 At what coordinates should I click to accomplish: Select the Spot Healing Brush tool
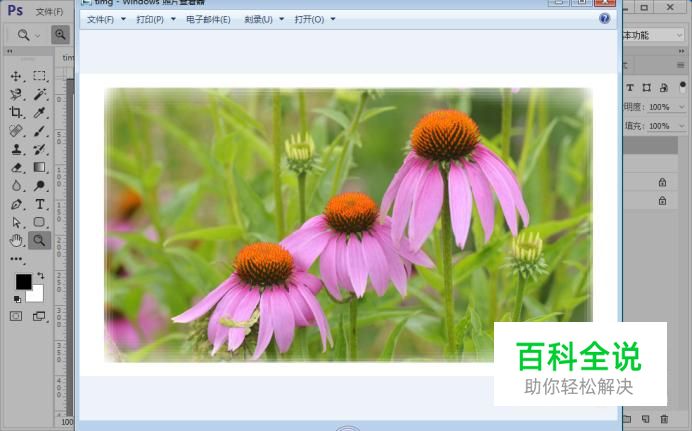tap(16, 131)
